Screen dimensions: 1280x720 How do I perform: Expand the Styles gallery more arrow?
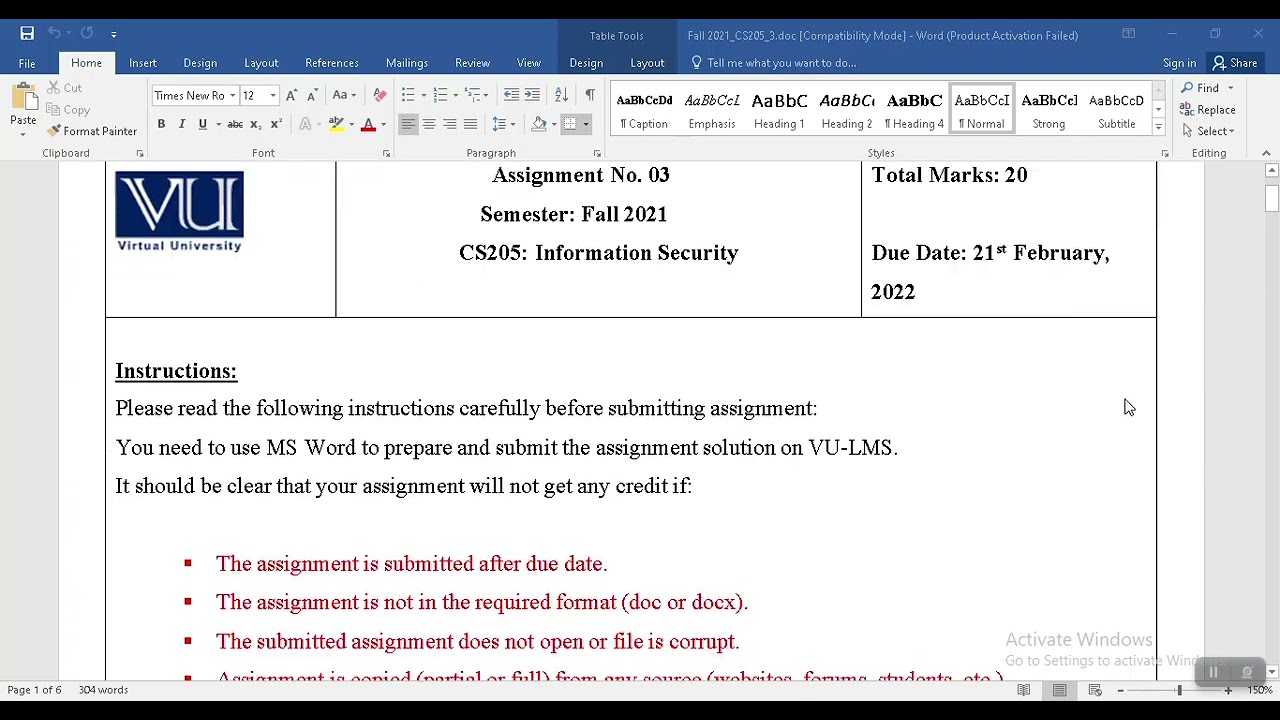[x=1158, y=127]
